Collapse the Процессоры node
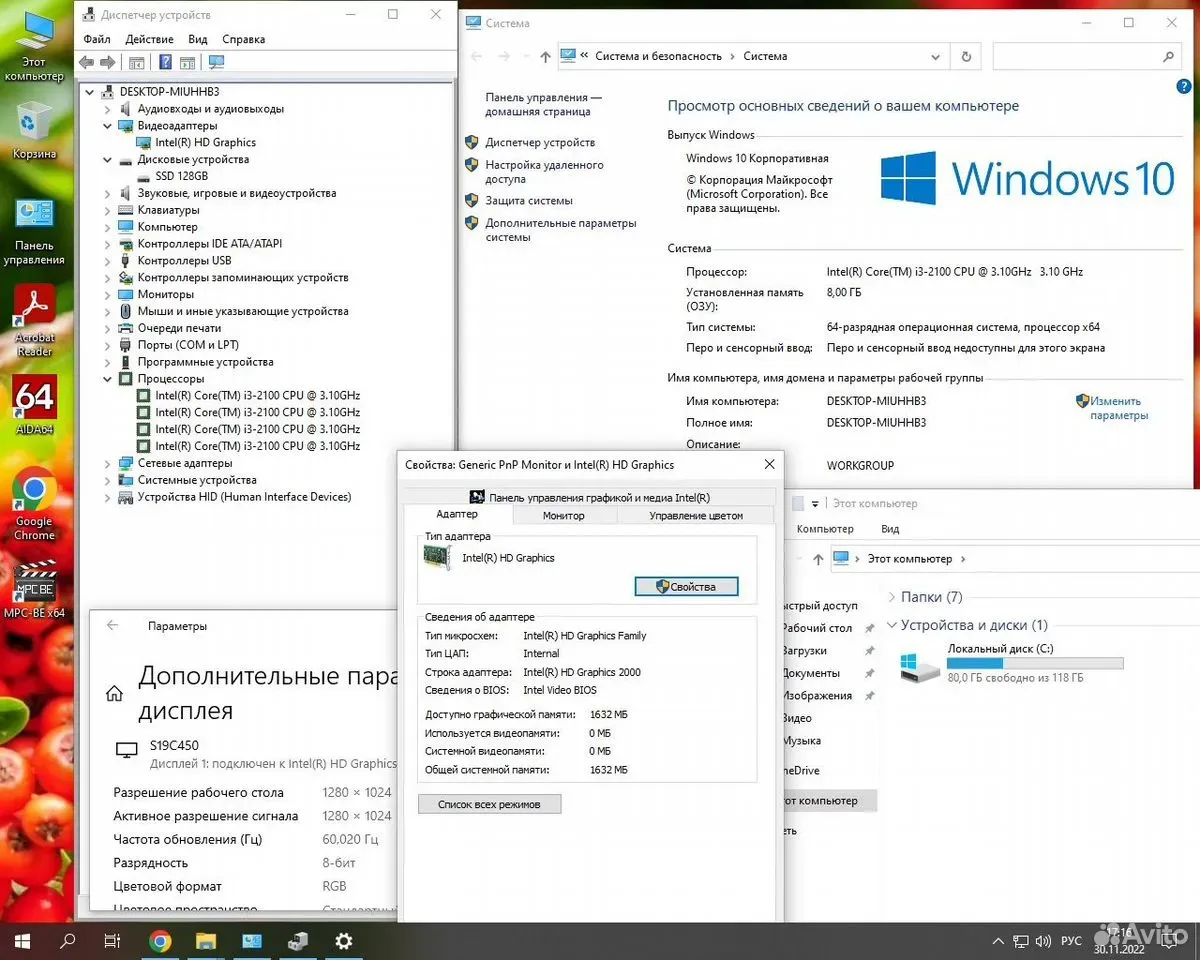Screen dimensions: 1200x960 [x=109, y=379]
